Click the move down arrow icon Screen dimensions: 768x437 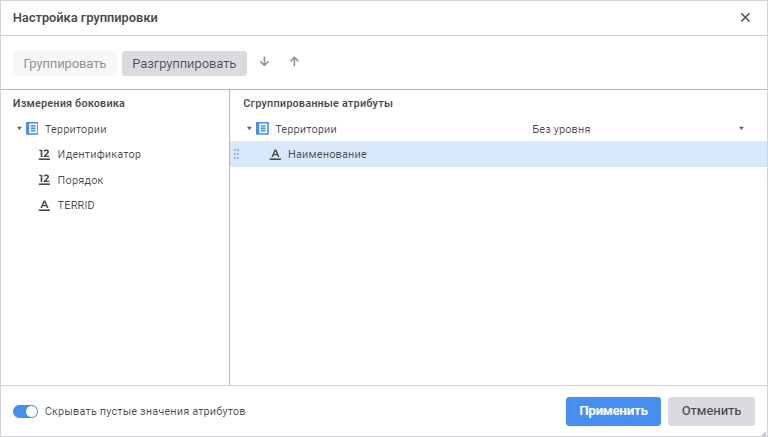(x=264, y=62)
